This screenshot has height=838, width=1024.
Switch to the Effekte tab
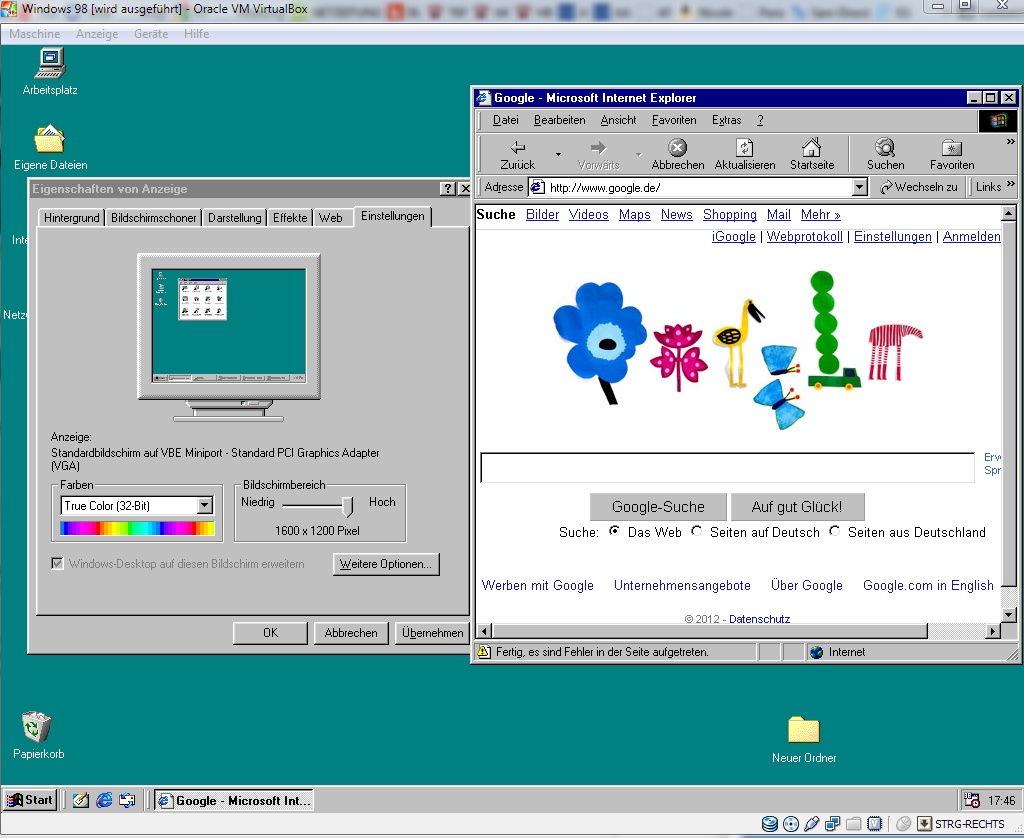click(x=290, y=218)
